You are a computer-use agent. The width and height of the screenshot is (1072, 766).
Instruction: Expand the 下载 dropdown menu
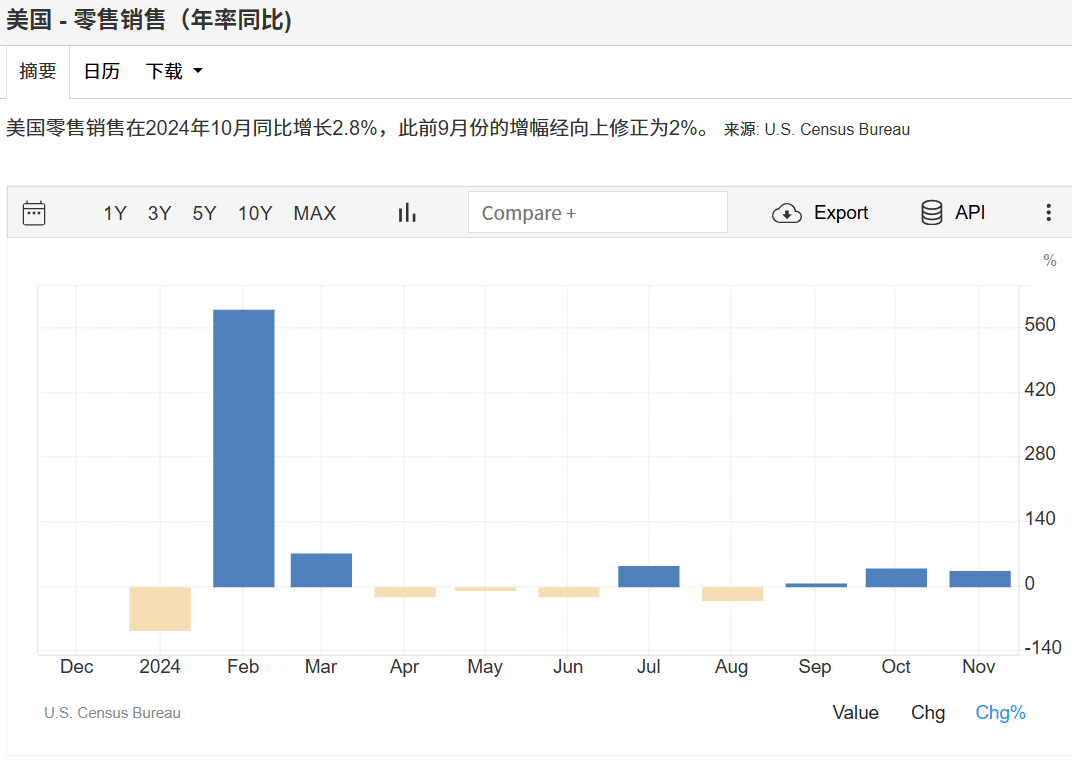click(165, 71)
